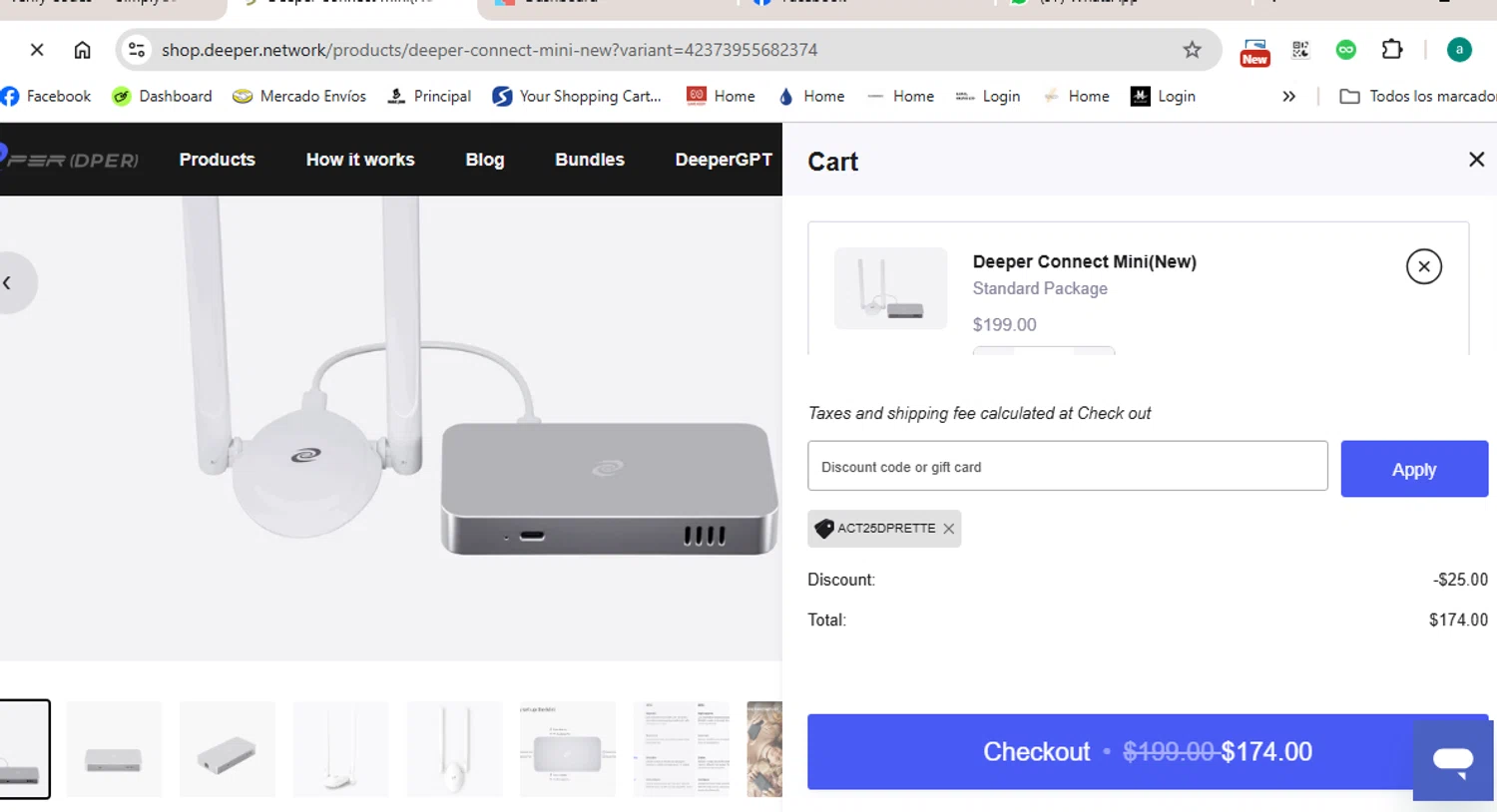
Task: Open the QR code extension icon
Action: point(1300,50)
